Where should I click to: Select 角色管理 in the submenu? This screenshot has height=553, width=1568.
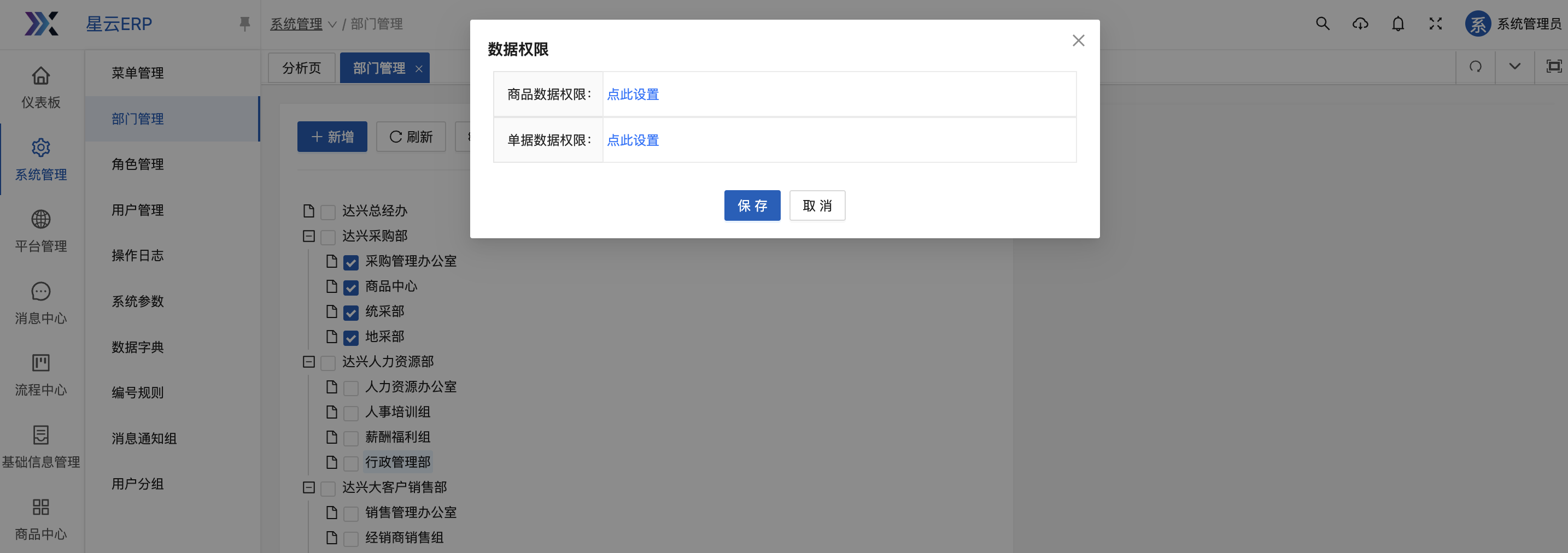point(138,164)
